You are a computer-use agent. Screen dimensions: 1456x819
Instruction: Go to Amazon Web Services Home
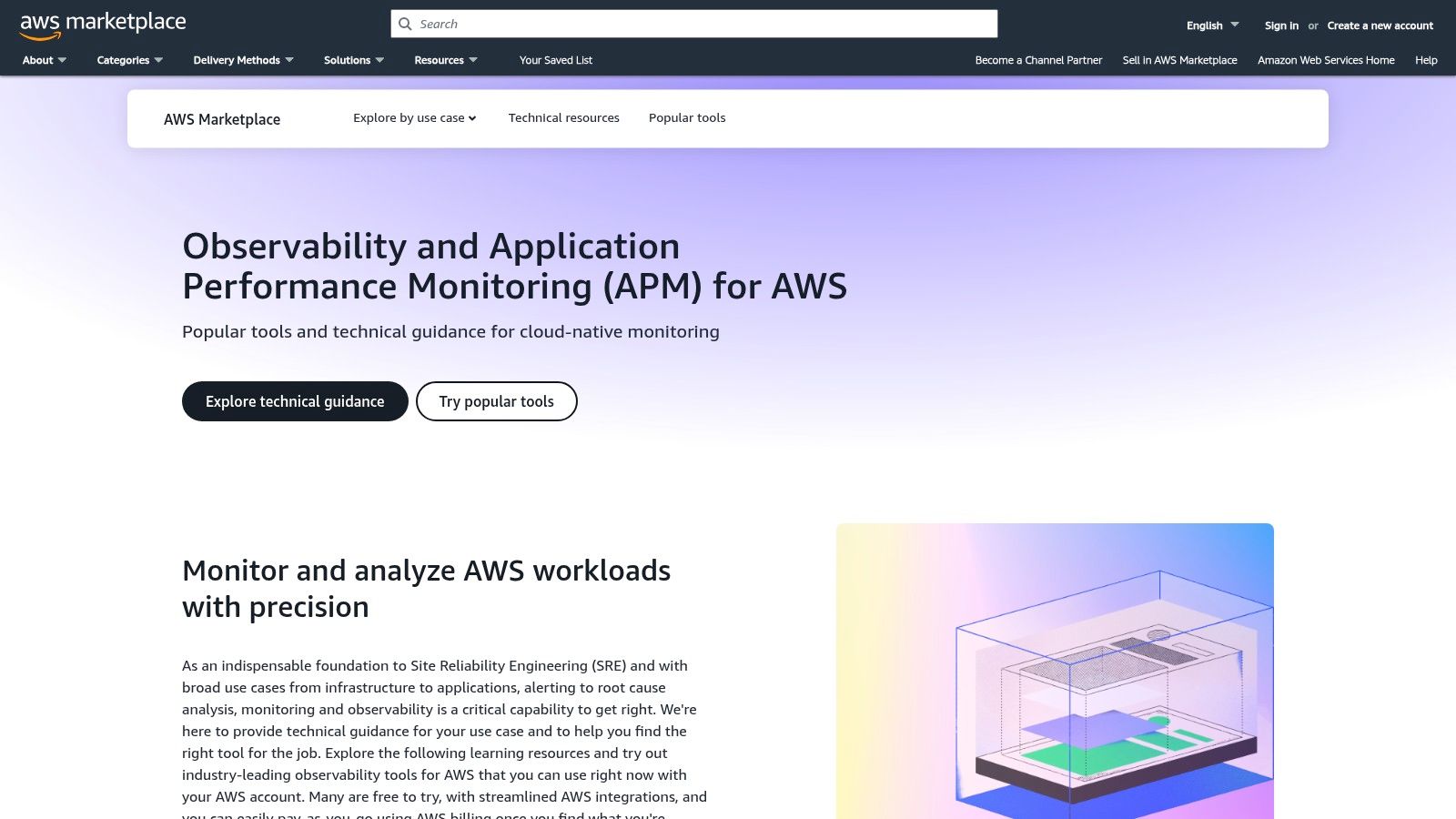[x=1326, y=60]
